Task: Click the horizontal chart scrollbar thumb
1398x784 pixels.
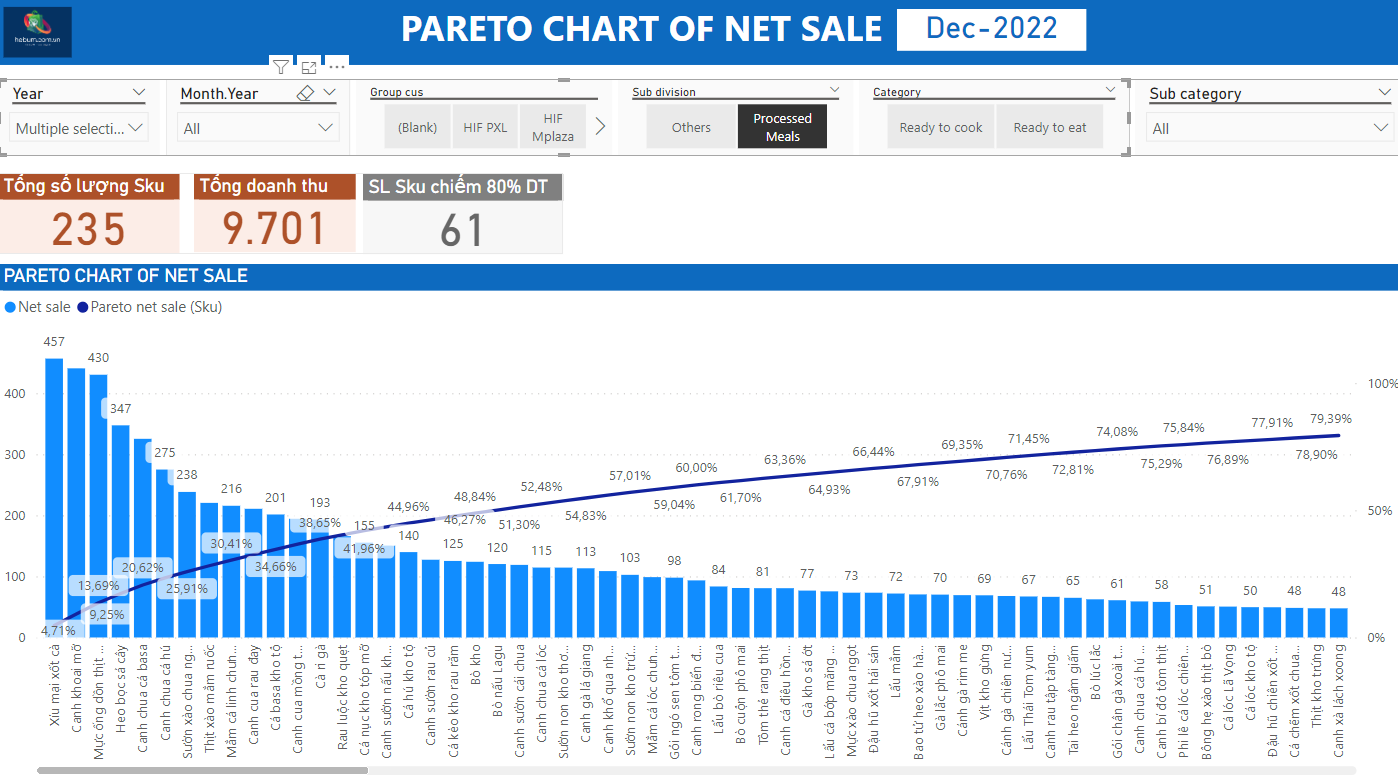Action: [x=202, y=770]
